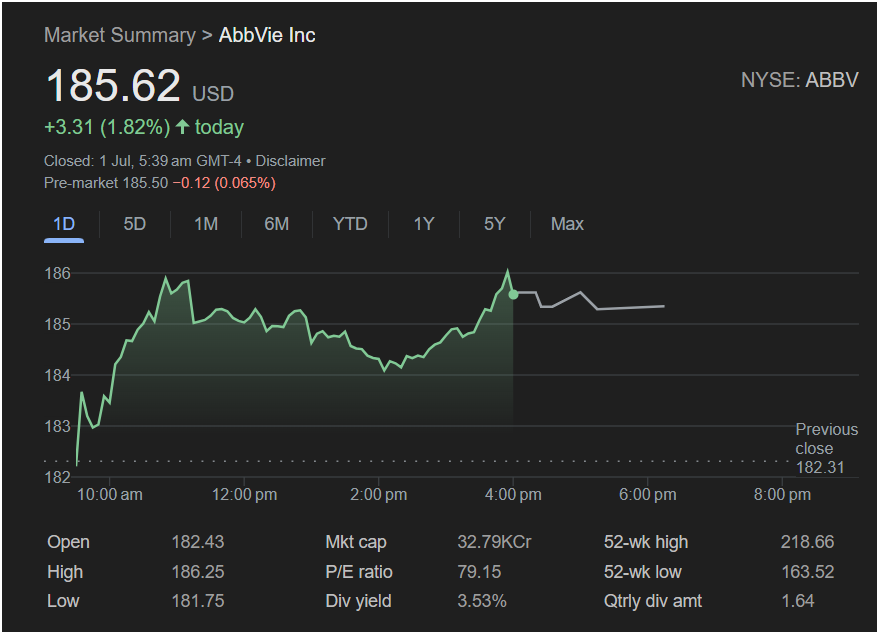Click the Market Summary breadcrumb link
879x634 pixels.
click(120, 35)
